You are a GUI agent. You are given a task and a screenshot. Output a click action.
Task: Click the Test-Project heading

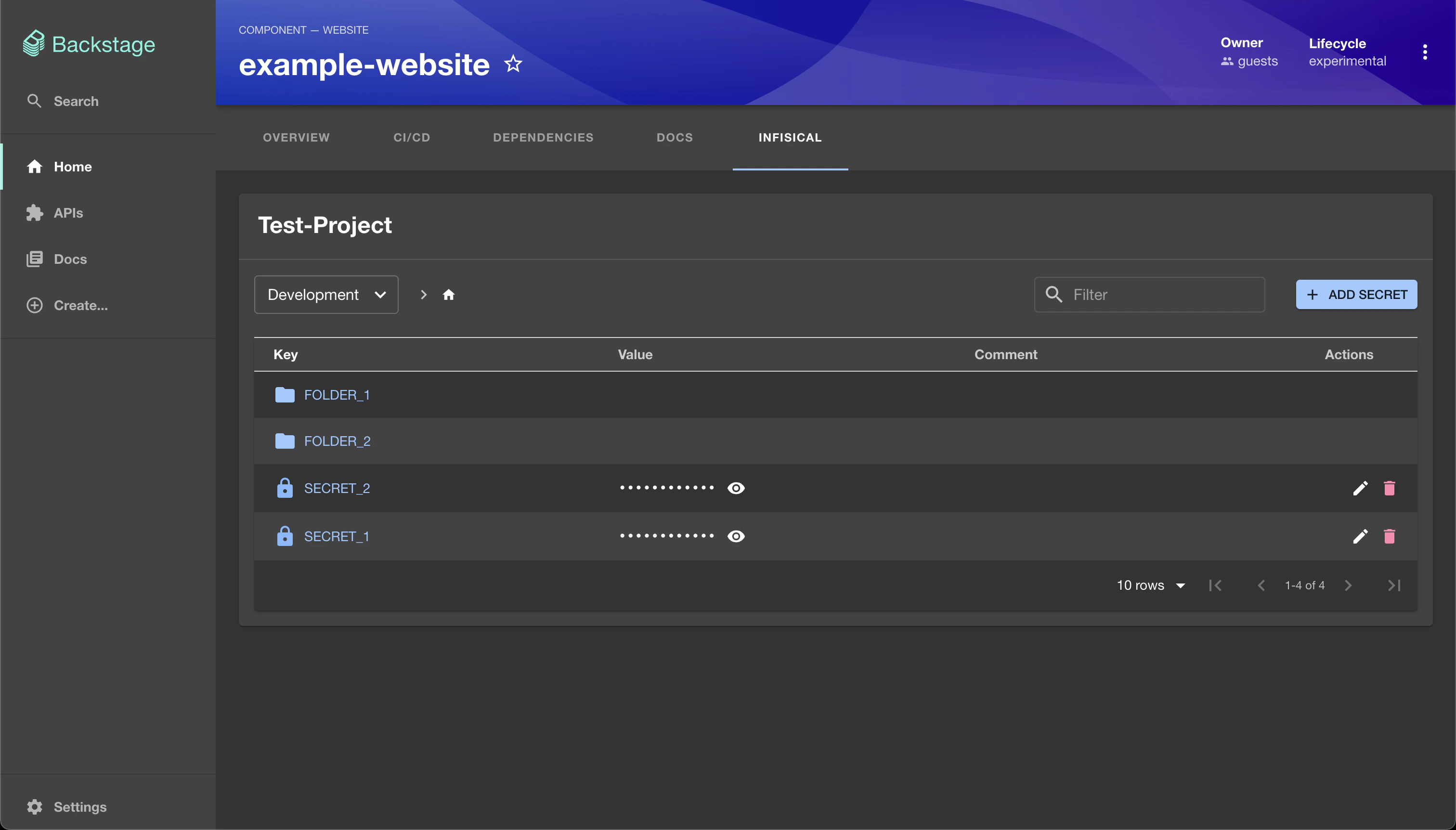tap(325, 225)
